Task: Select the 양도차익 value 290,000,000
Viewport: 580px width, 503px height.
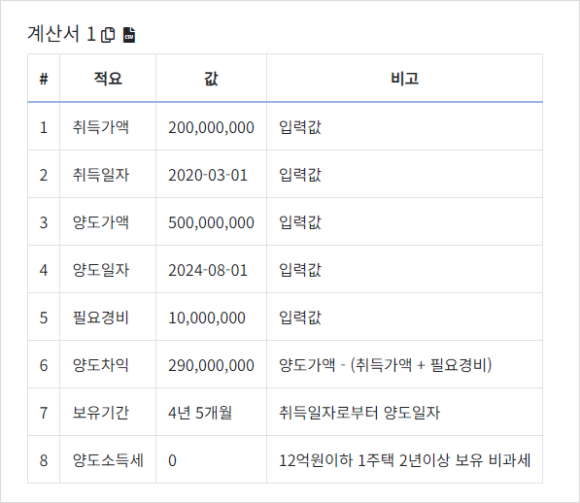Action: point(211,365)
